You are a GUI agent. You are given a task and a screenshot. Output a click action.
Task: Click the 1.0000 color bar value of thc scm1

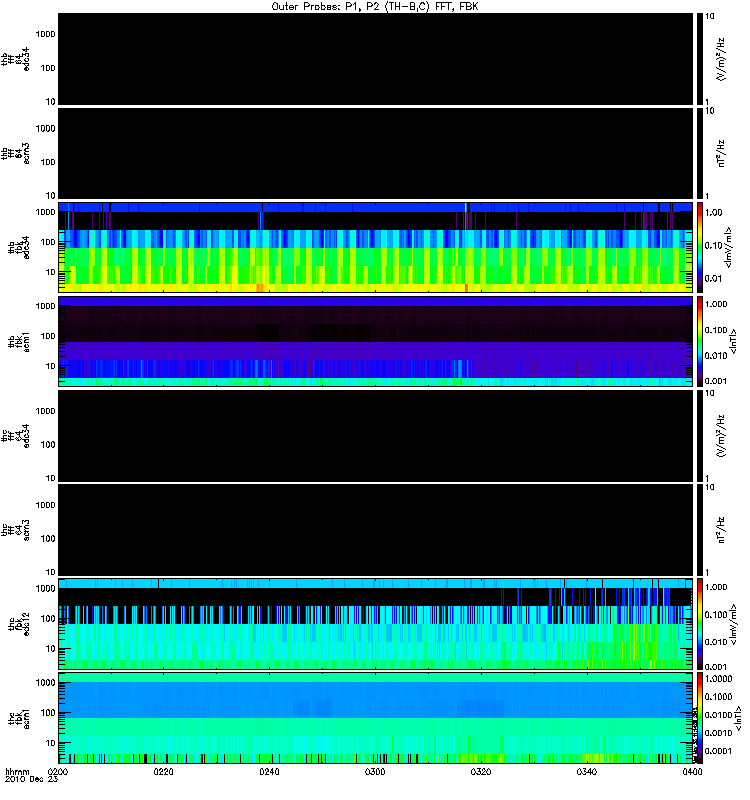point(718,679)
